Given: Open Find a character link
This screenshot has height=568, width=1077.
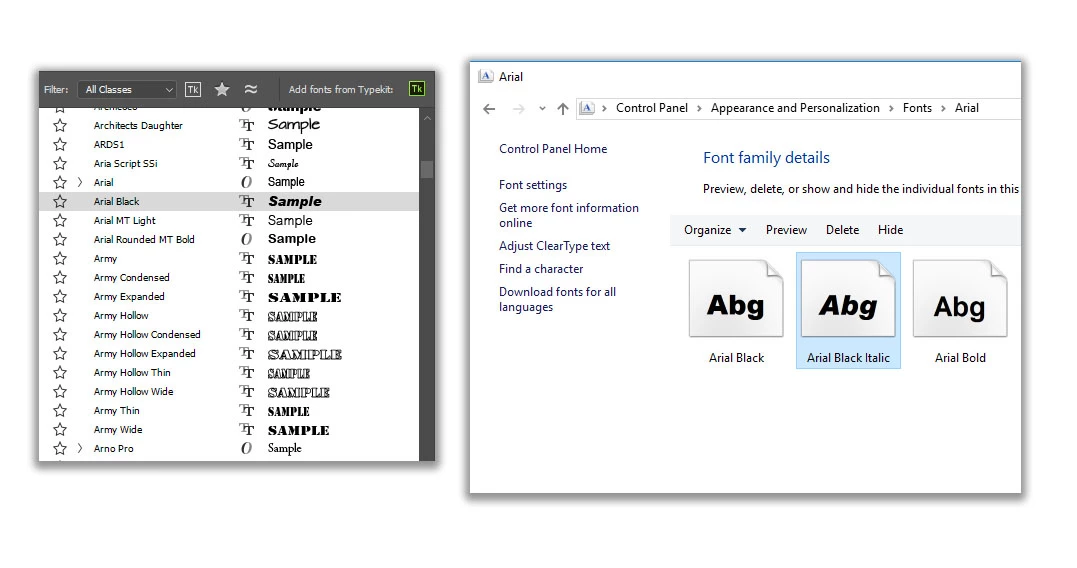Looking at the screenshot, I should pyautogui.click(x=541, y=269).
